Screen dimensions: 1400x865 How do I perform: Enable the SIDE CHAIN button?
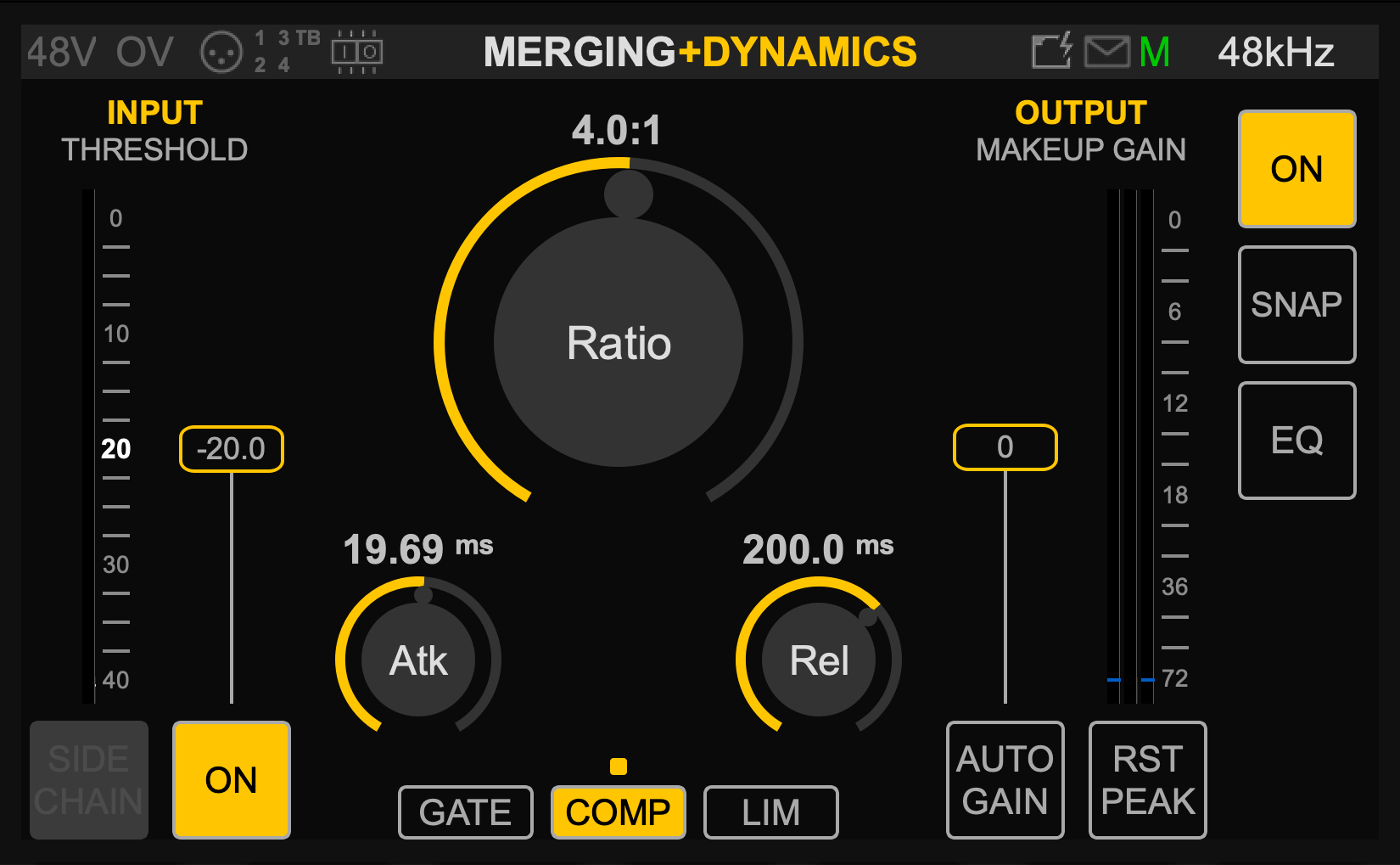tap(89, 780)
